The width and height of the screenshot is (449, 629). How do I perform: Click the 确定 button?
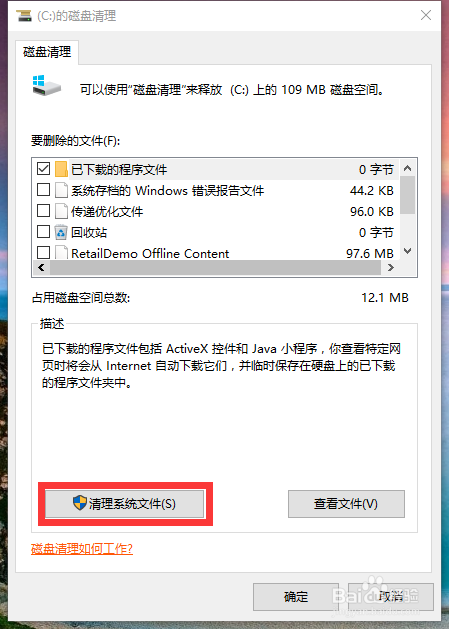tap(296, 597)
